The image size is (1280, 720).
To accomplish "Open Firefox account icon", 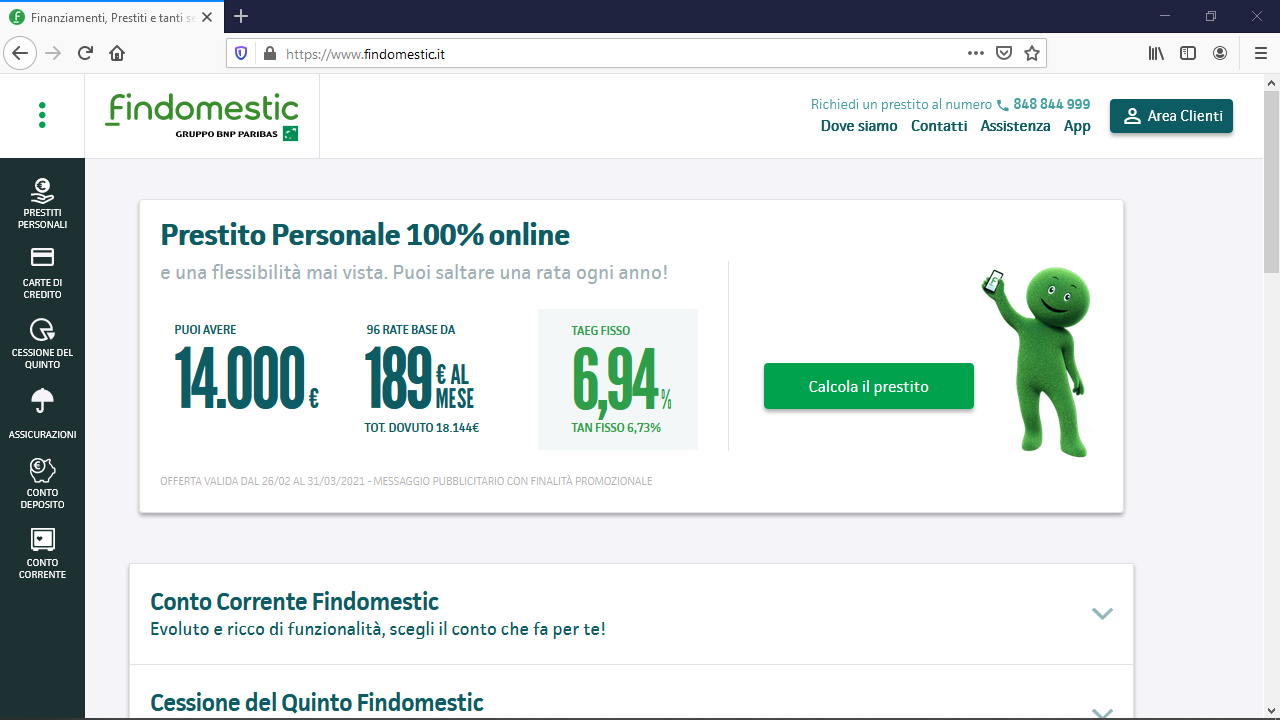I will (x=1220, y=54).
